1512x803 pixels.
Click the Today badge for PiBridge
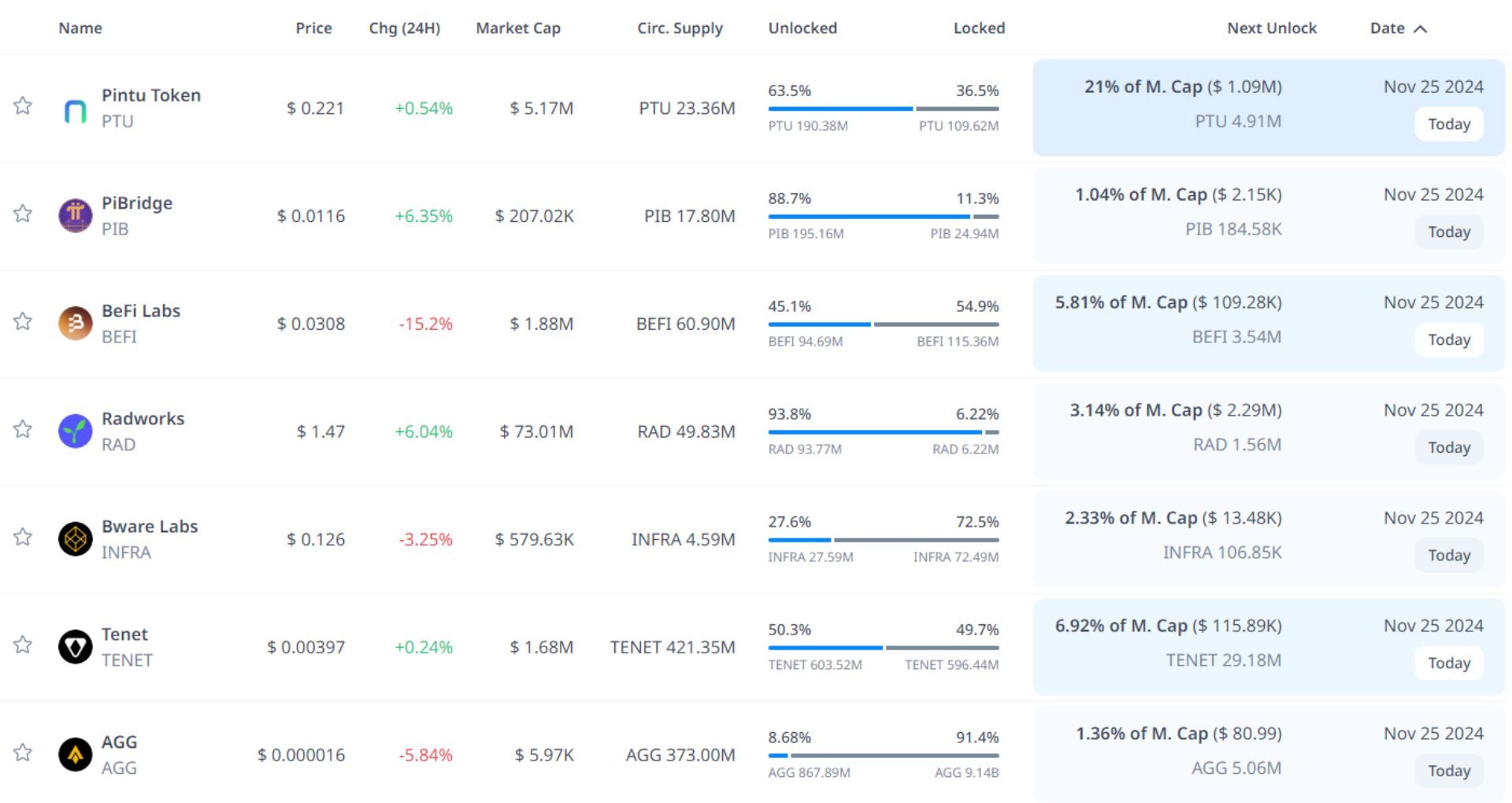pyautogui.click(x=1449, y=232)
